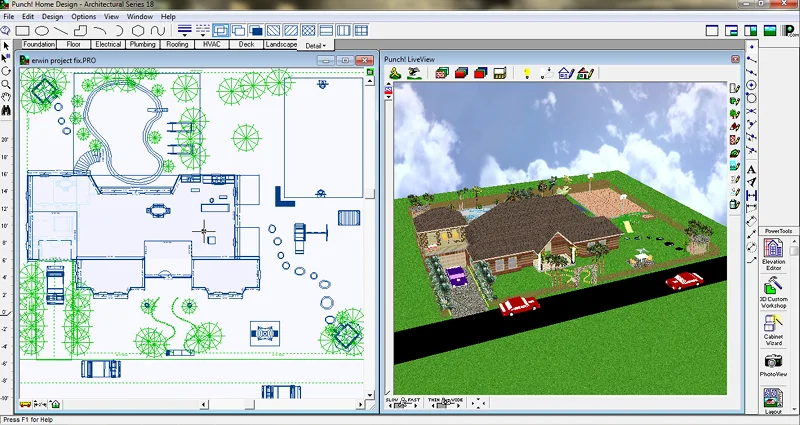Open the PhotoView power tool

(x=773, y=365)
